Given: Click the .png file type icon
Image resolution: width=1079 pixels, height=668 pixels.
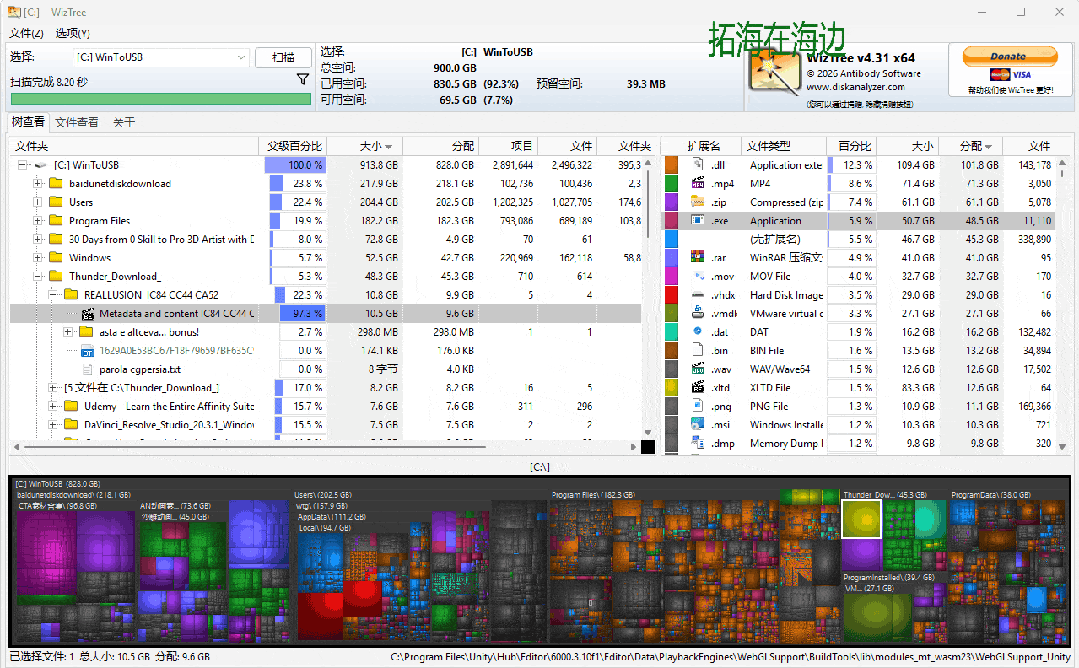Looking at the screenshot, I should 698,406.
